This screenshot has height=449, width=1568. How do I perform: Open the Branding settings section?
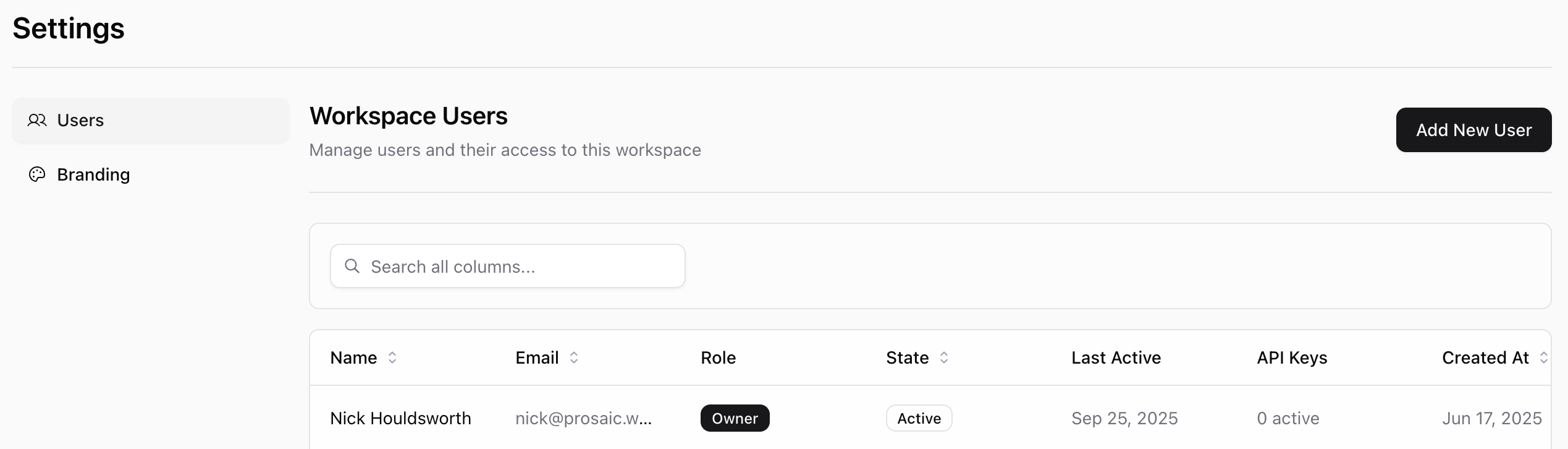pyautogui.click(x=93, y=174)
